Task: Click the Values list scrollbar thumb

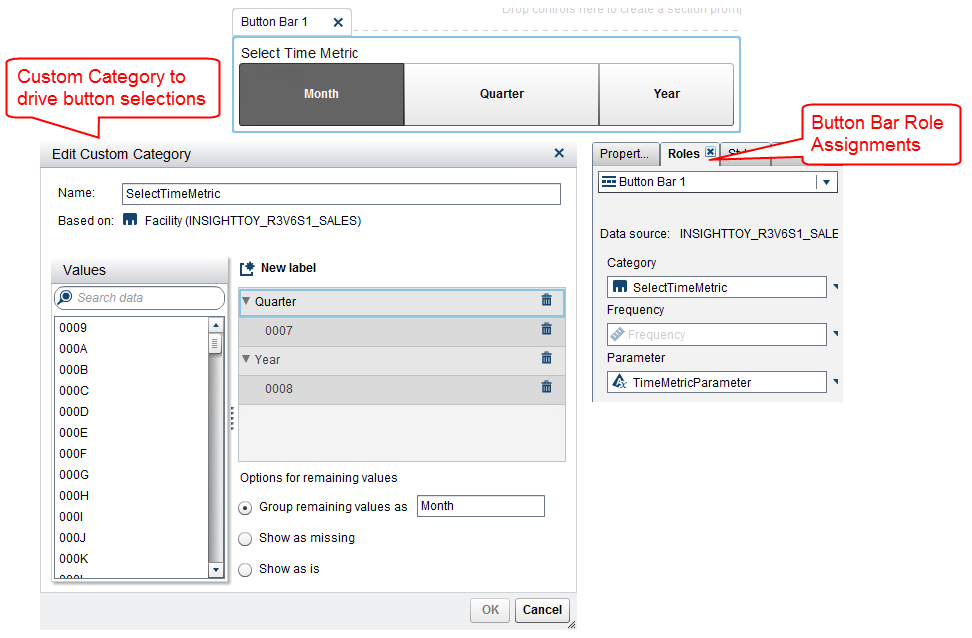Action: pyautogui.click(x=216, y=343)
